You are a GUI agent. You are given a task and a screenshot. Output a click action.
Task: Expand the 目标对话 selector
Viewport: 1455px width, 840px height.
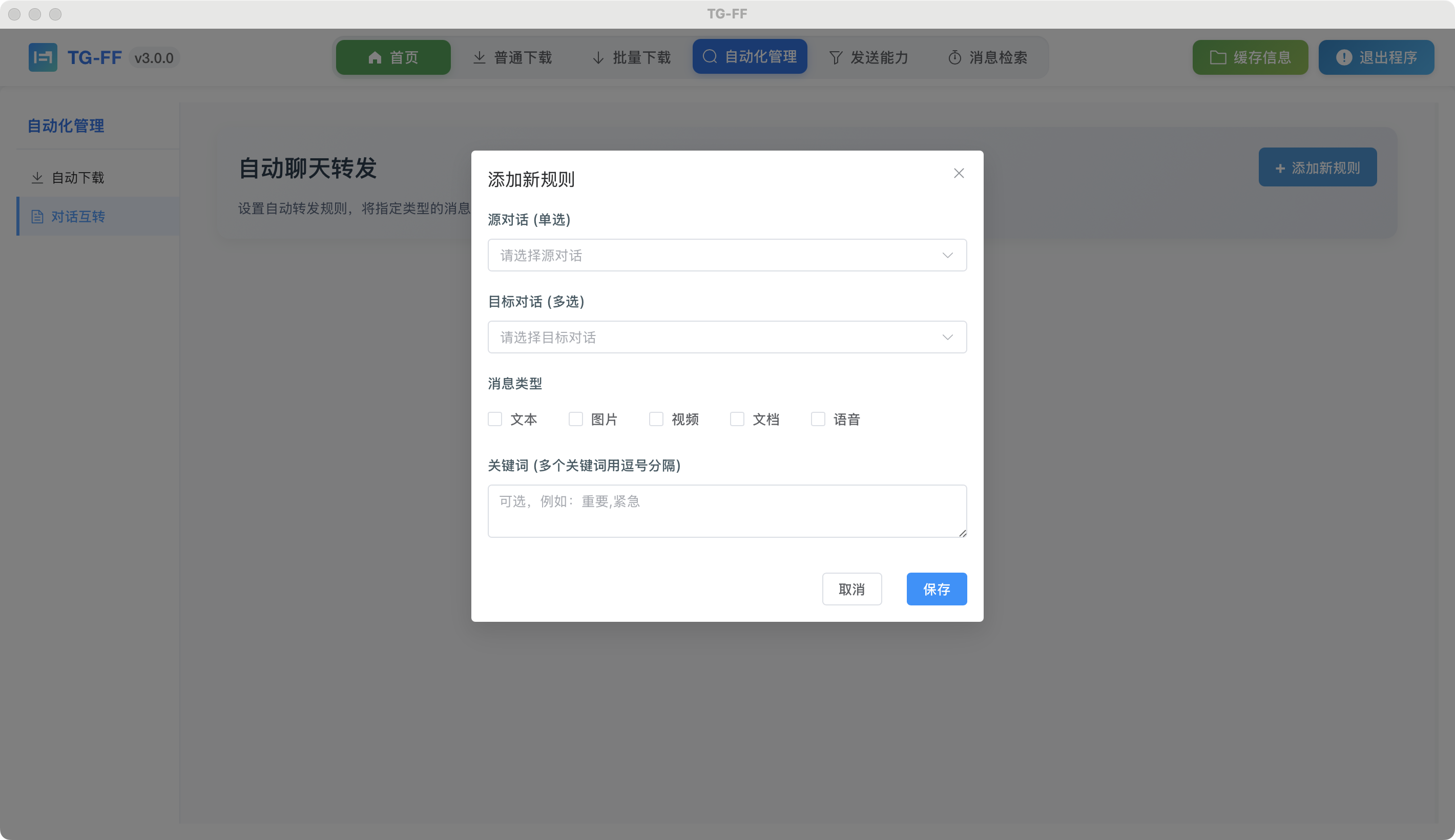[x=726, y=337]
